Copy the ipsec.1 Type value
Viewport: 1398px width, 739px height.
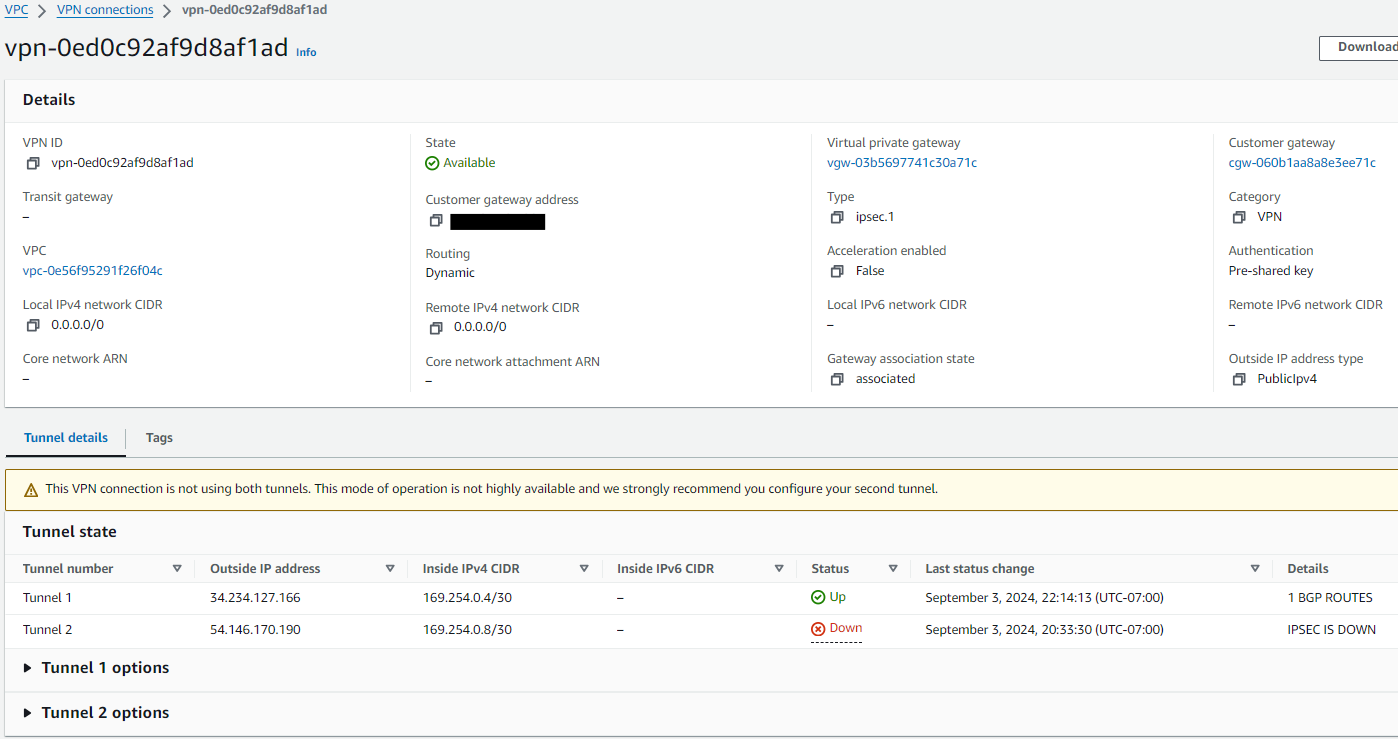coord(837,217)
